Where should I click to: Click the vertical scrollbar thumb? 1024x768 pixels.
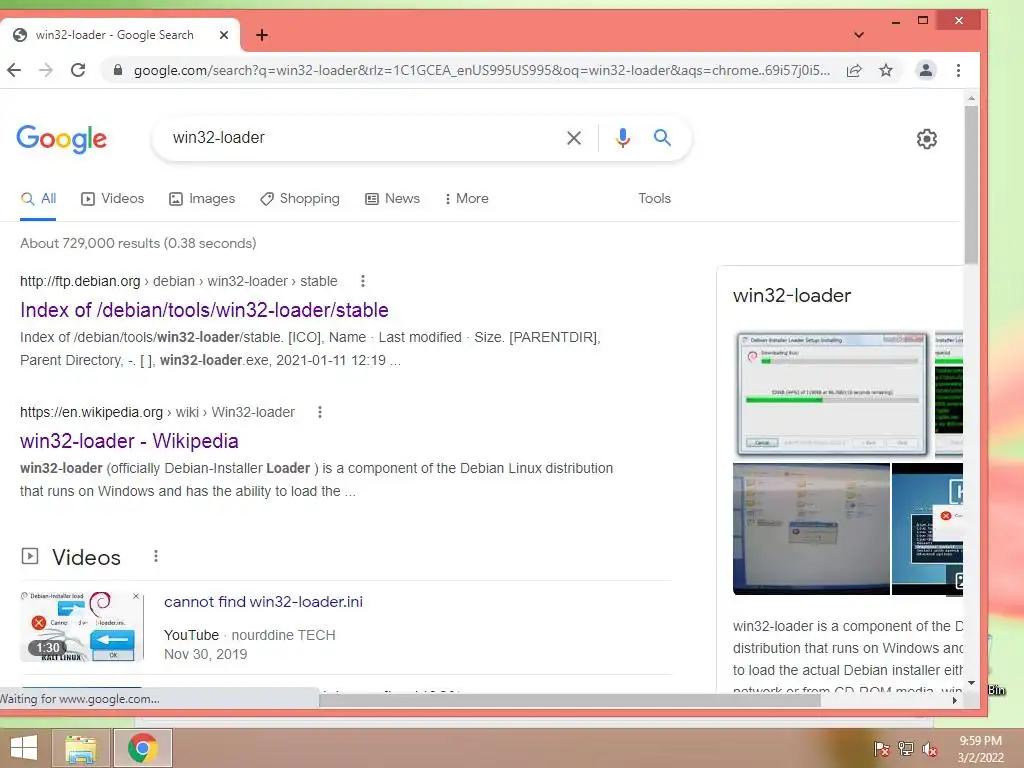pos(971,185)
